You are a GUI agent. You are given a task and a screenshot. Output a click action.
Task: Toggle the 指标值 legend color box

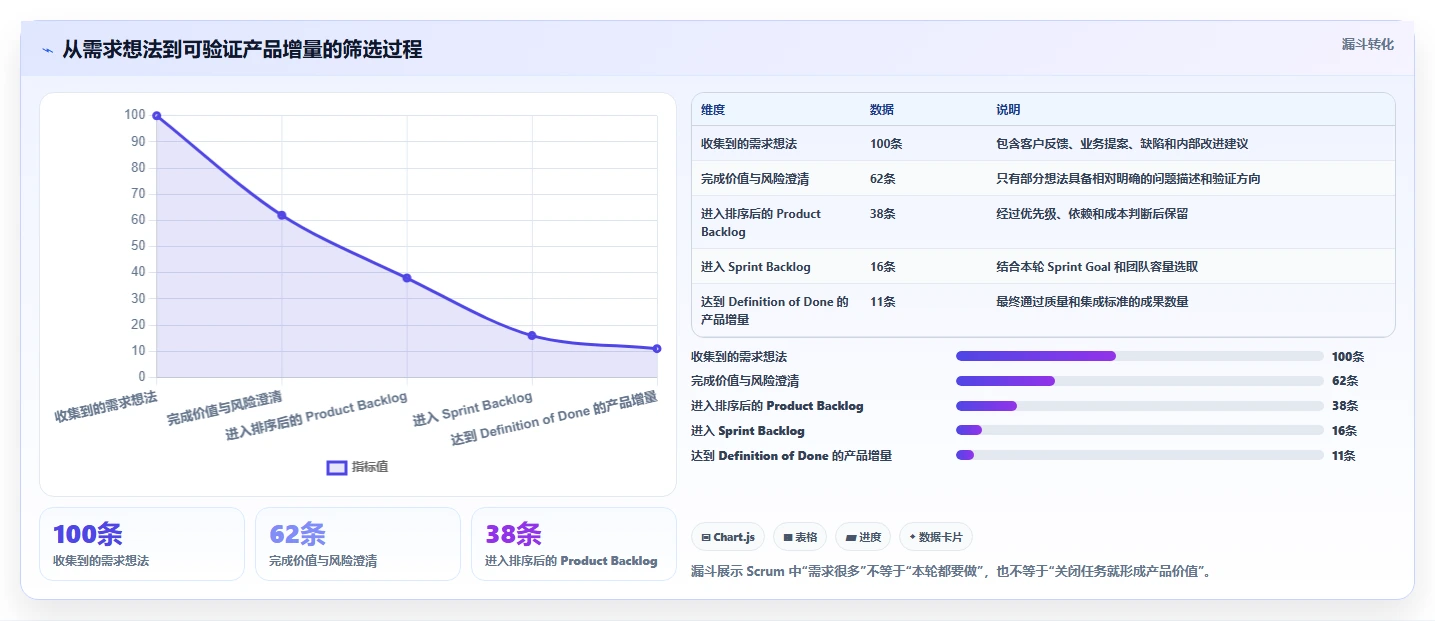[x=338, y=467]
